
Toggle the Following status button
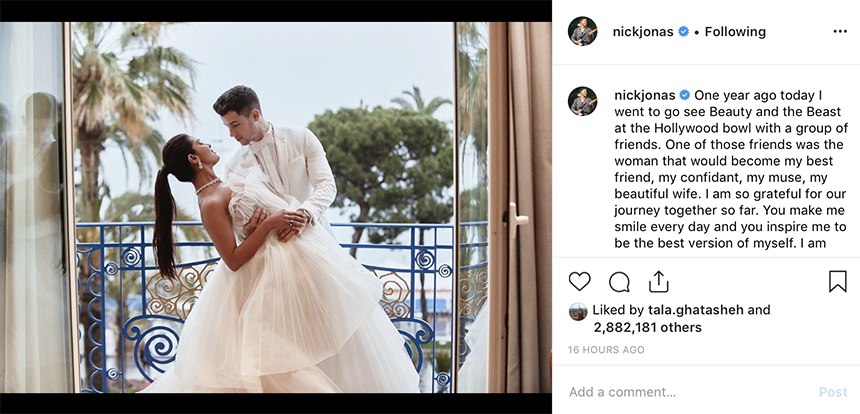click(x=735, y=32)
